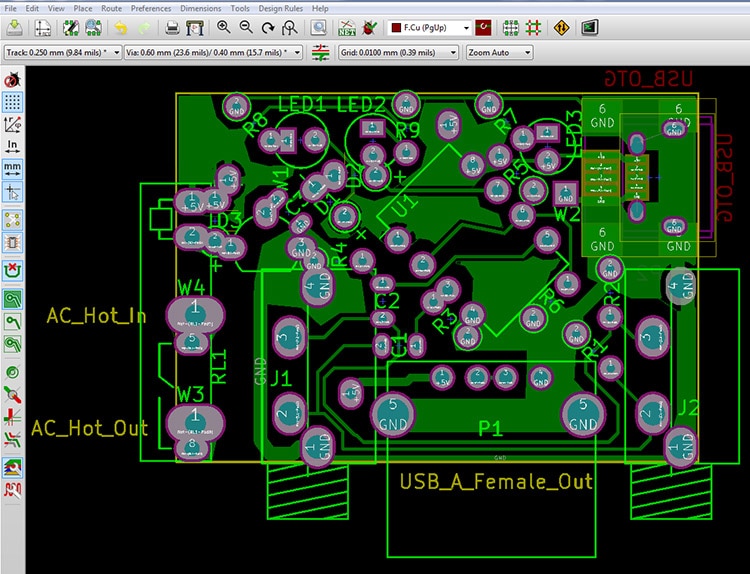Viewport: 750px width, 574px height.
Task: Click the auto track width icon
Action: point(320,51)
